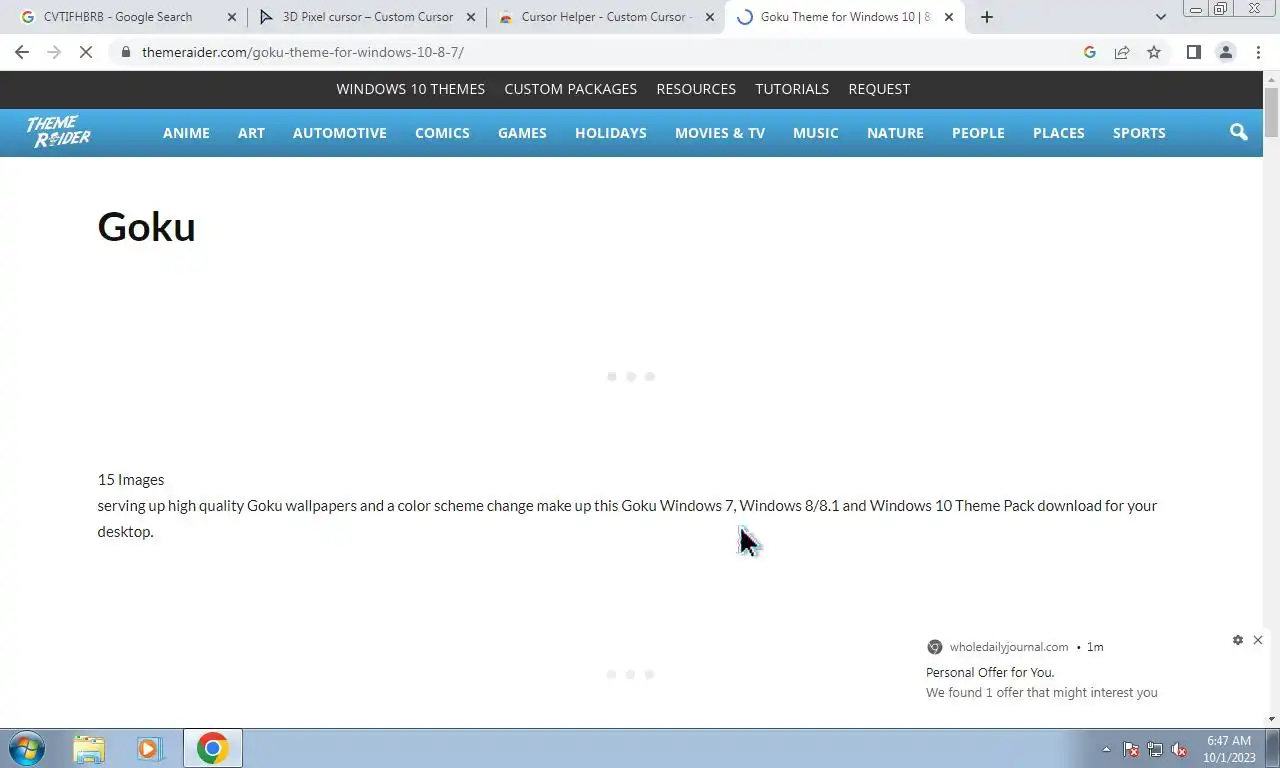Open Action Center flag icon
Image resolution: width=1280 pixels, height=768 pixels.
(1131, 749)
